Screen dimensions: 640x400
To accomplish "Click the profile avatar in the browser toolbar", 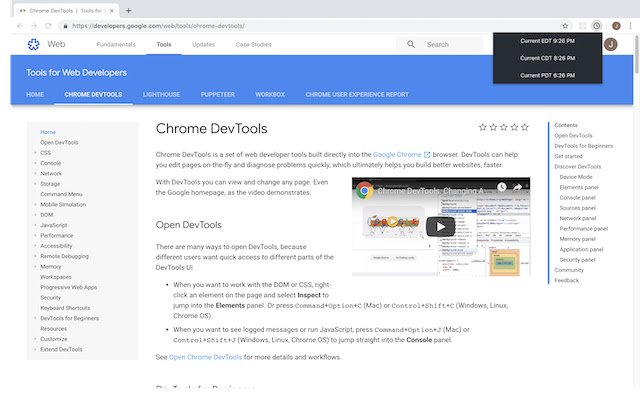I will click(x=616, y=26).
